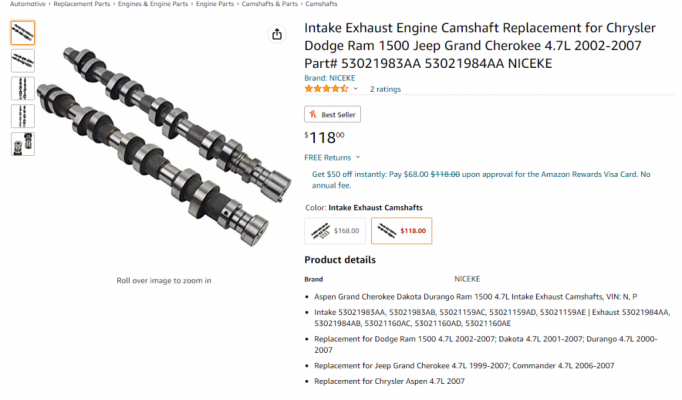Click the share icon above product image
The height and width of the screenshot is (400, 682).
(x=277, y=34)
